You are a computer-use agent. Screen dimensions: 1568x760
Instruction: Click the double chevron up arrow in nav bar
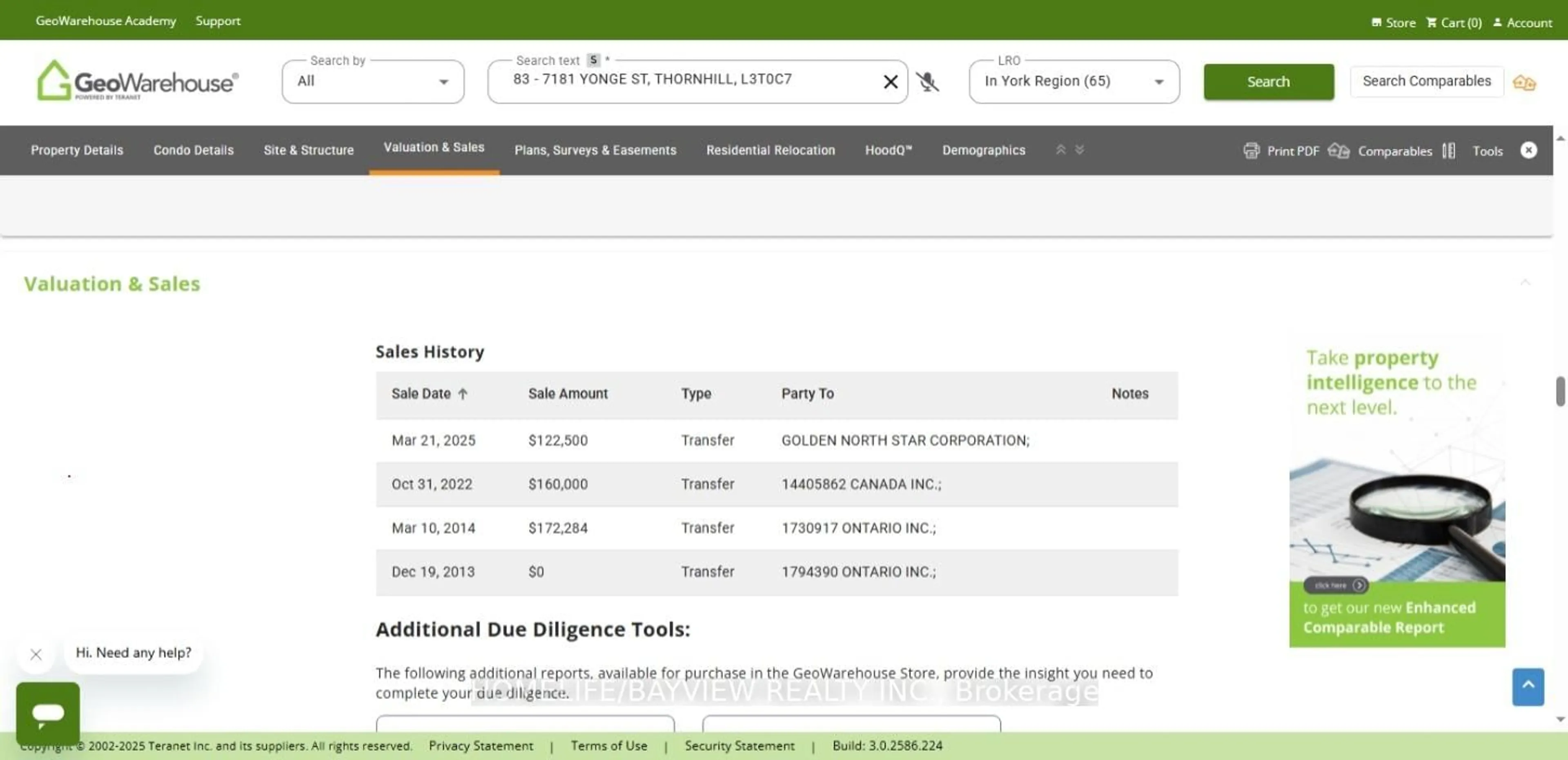(1060, 149)
